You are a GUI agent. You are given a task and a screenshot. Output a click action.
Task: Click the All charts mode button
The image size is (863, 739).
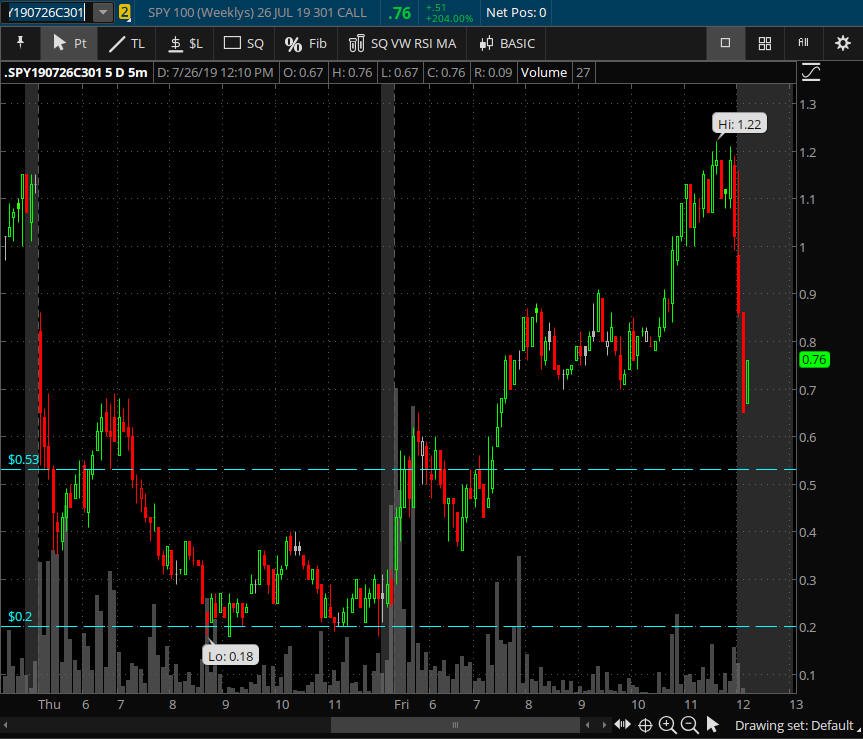coord(804,43)
